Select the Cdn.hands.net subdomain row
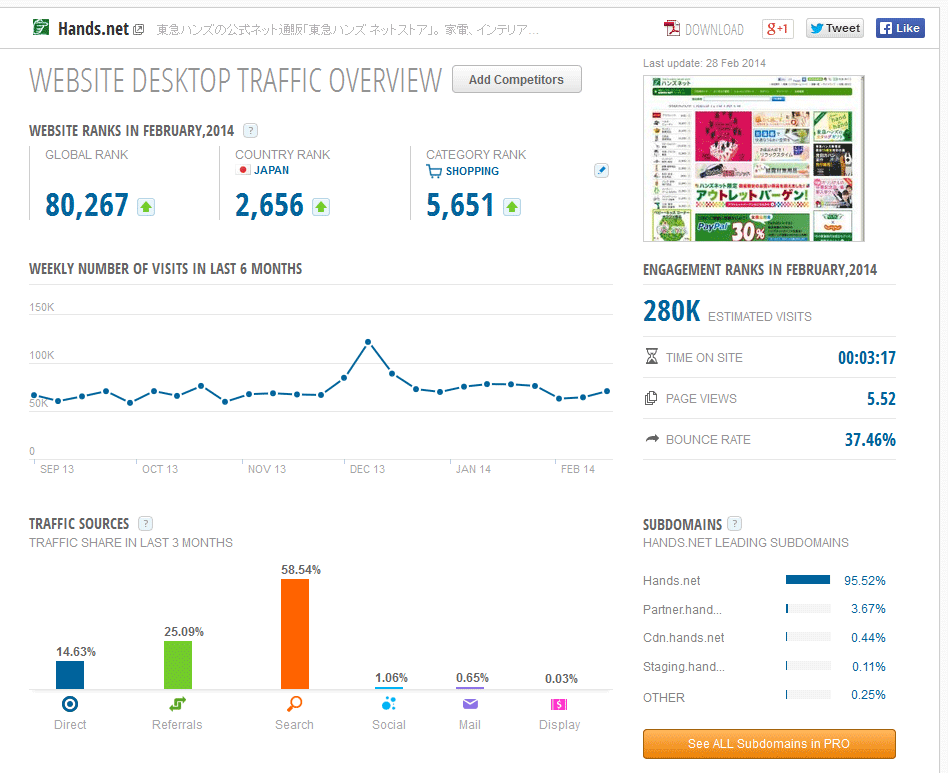The height and width of the screenshot is (773, 948). coord(764,638)
